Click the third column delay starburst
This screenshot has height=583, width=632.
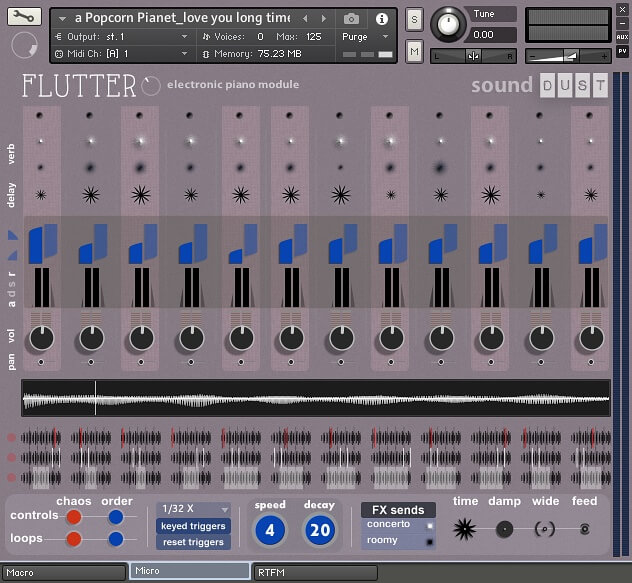click(x=141, y=195)
